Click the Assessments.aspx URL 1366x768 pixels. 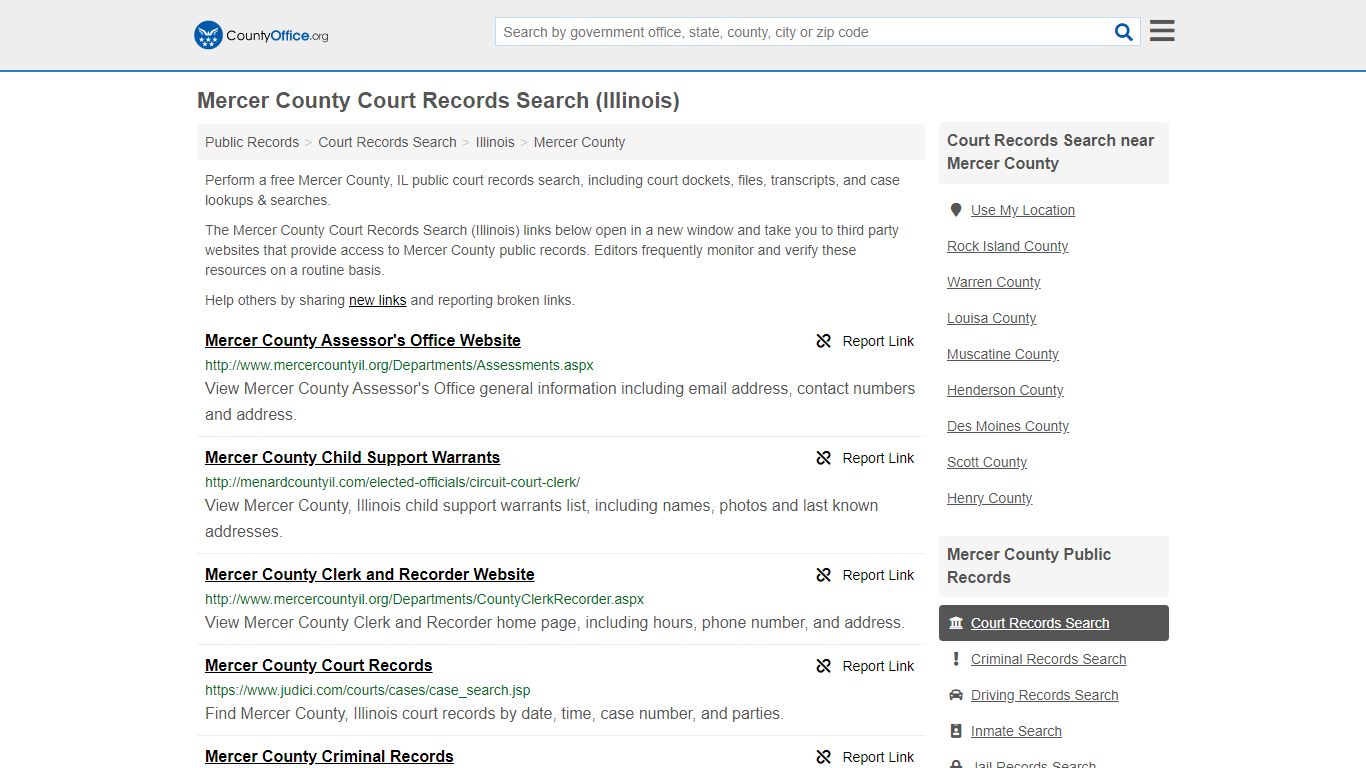click(x=399, y=365)
